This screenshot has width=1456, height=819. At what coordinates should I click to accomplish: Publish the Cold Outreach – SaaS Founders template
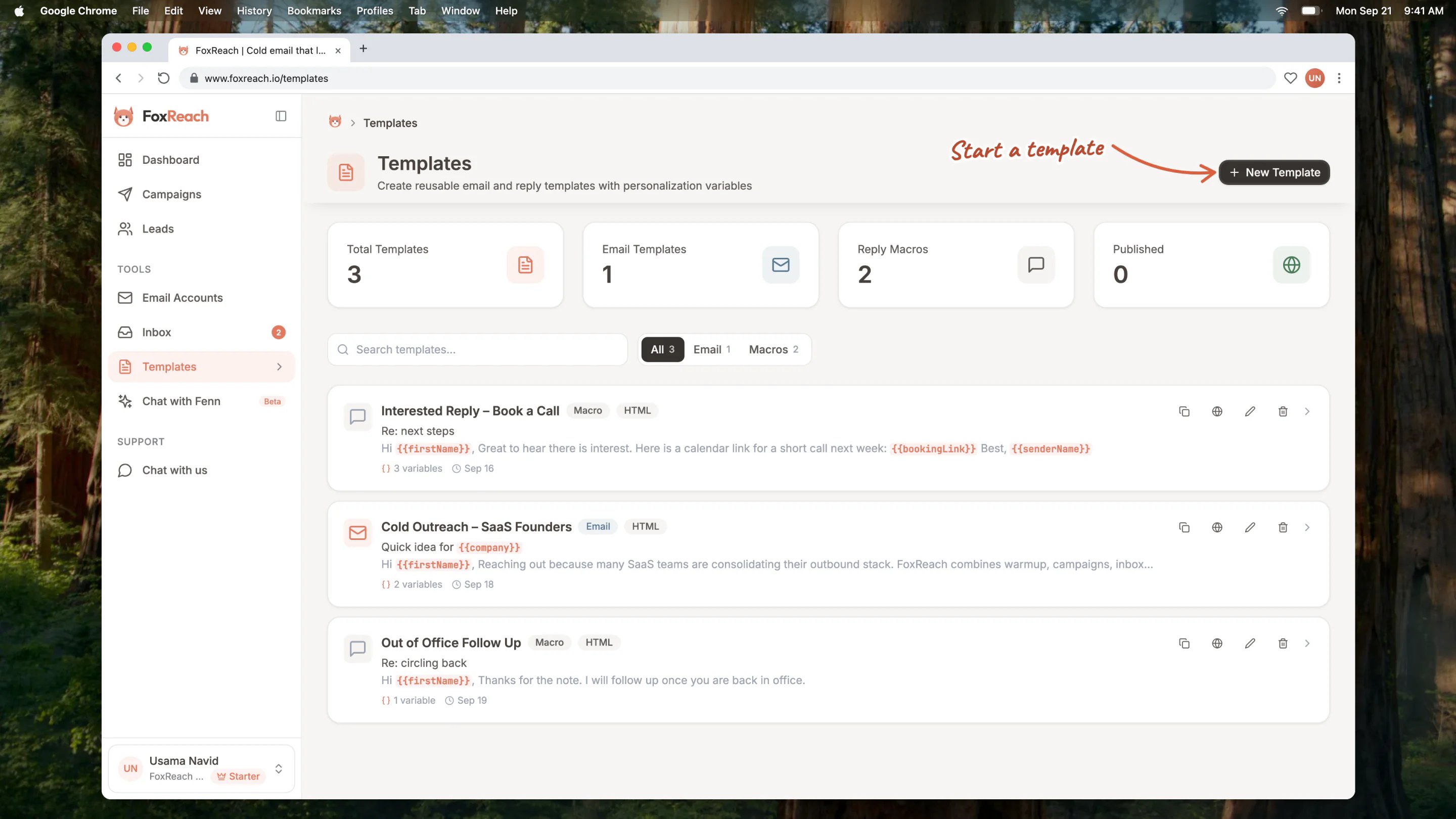pos(1217,527)
